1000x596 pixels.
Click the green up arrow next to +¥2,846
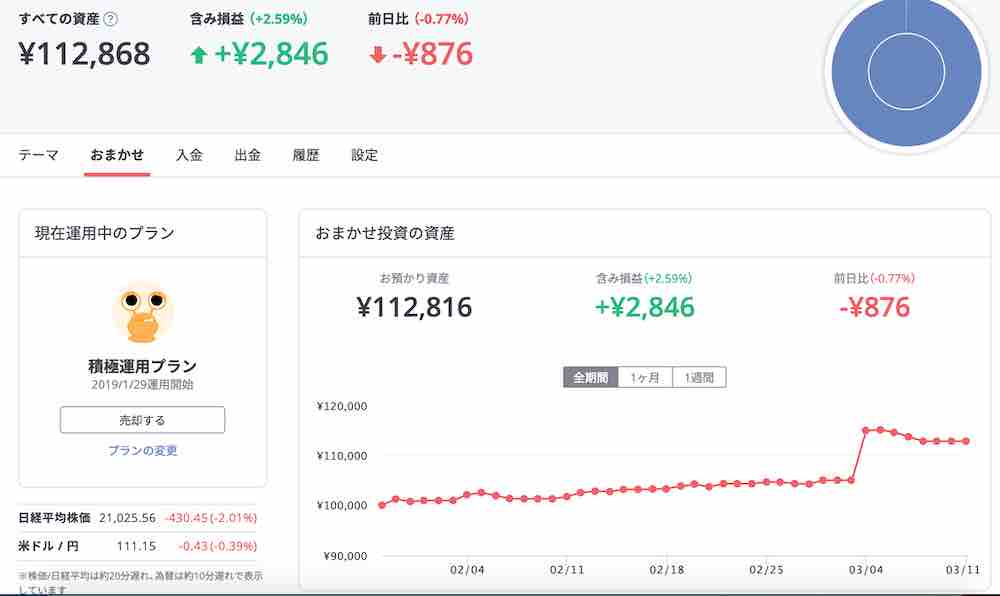click(x=199, y=55)
